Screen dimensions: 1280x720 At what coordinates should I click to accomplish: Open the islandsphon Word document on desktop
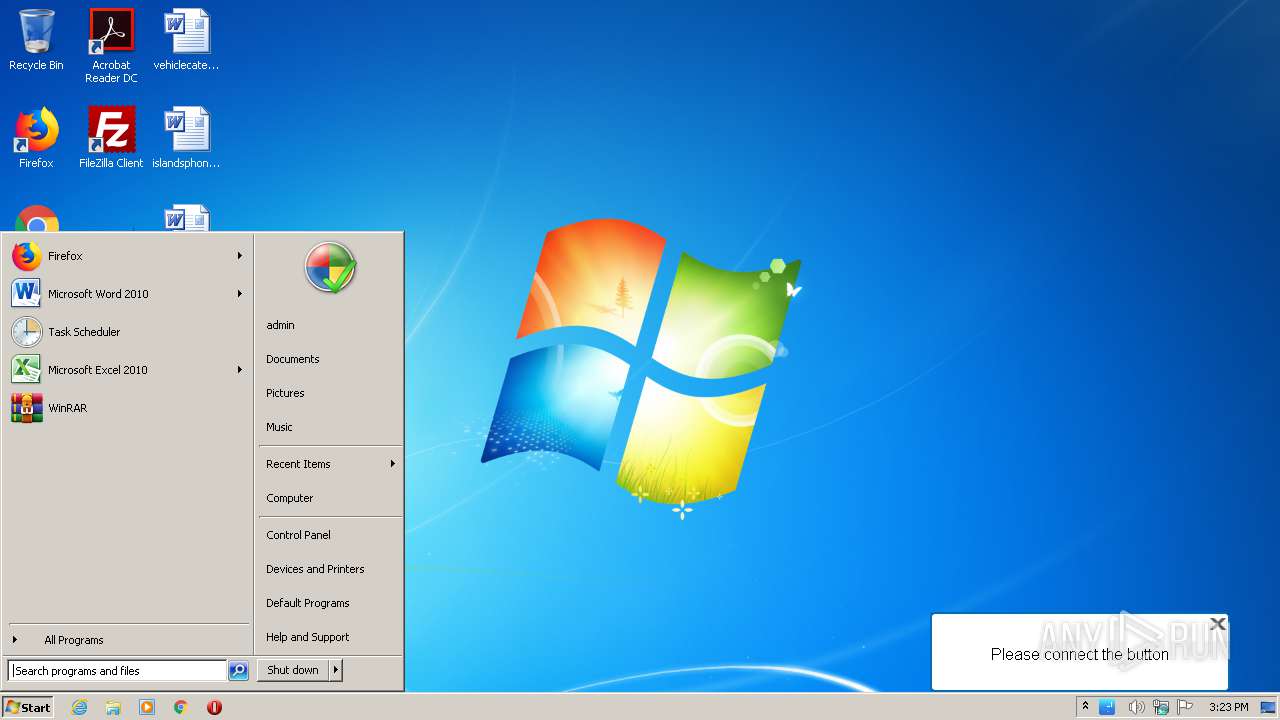pyautogui.click(x=186, y=138)
